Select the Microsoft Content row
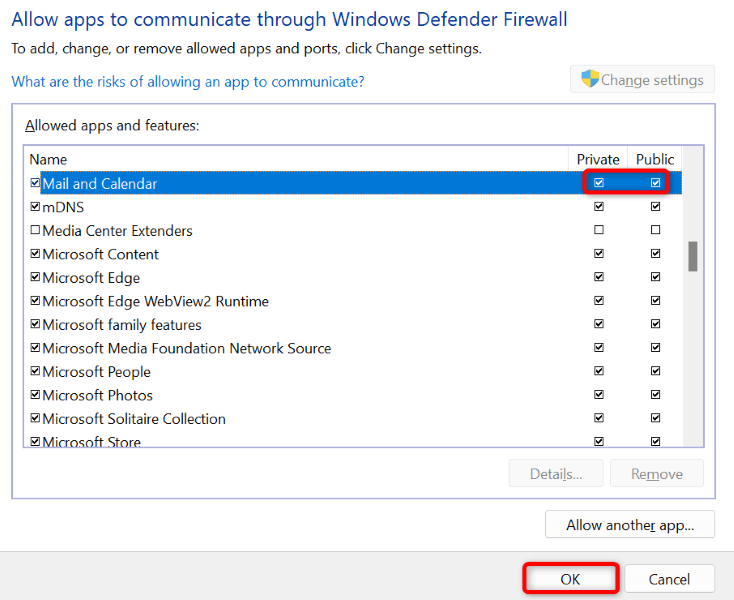Image resolution: width=734 pixels, height=600 pixels. (x=353, y=254)
